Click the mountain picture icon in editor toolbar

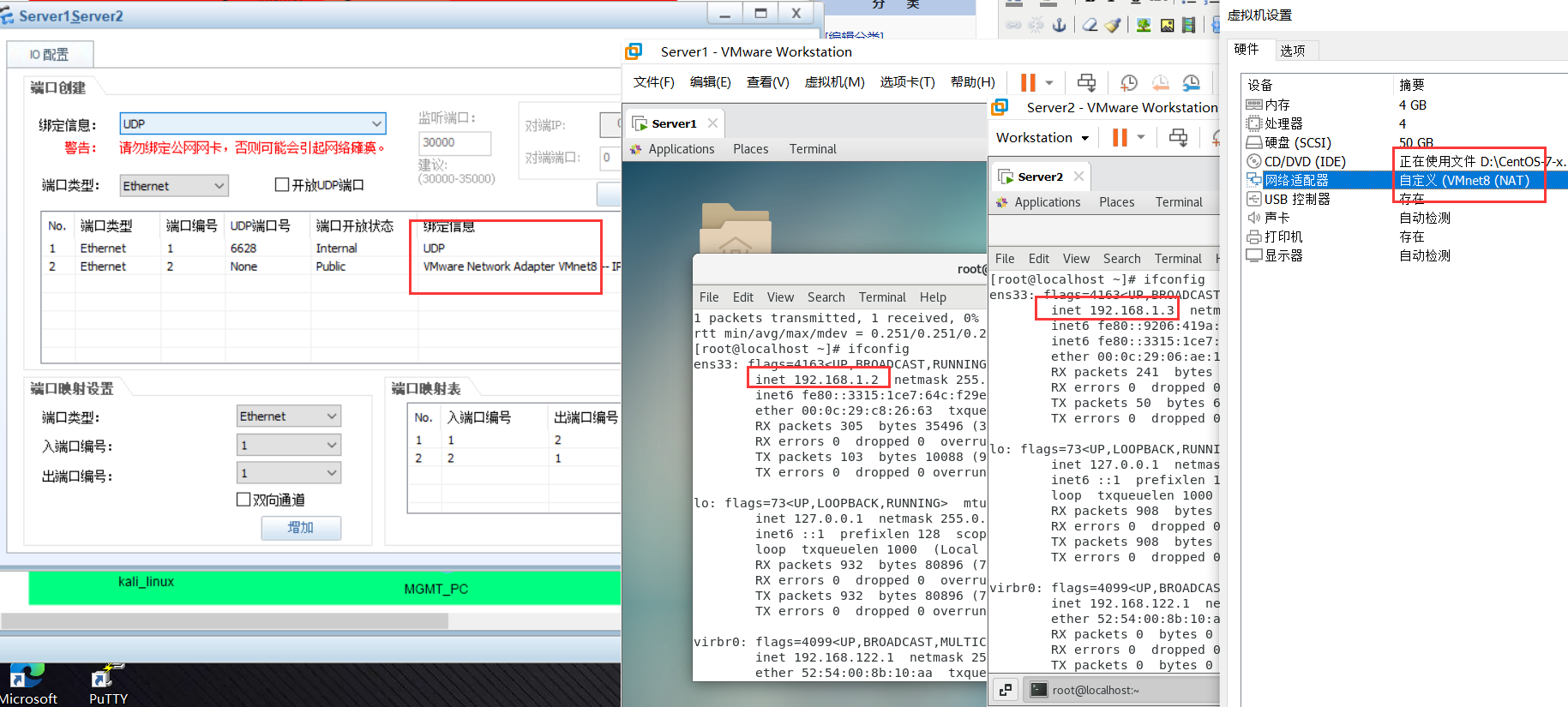click(x=1167, y=25)
